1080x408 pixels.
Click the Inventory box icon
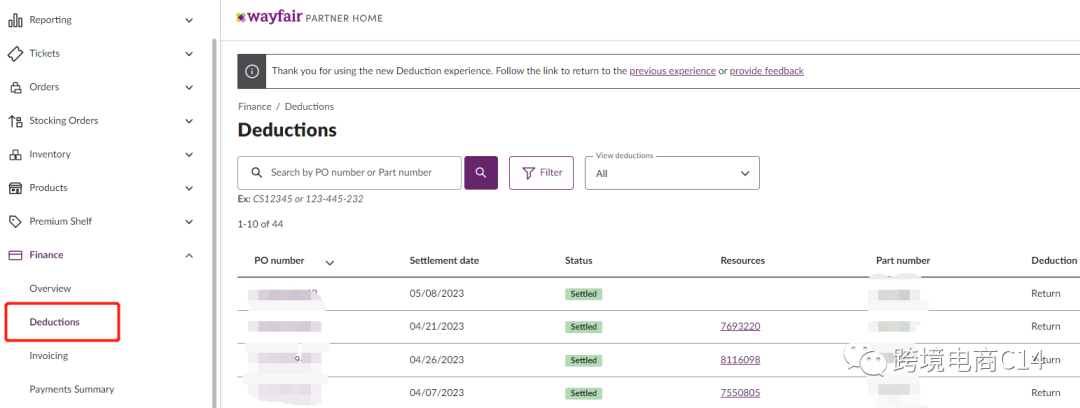[x=15, y=155]
